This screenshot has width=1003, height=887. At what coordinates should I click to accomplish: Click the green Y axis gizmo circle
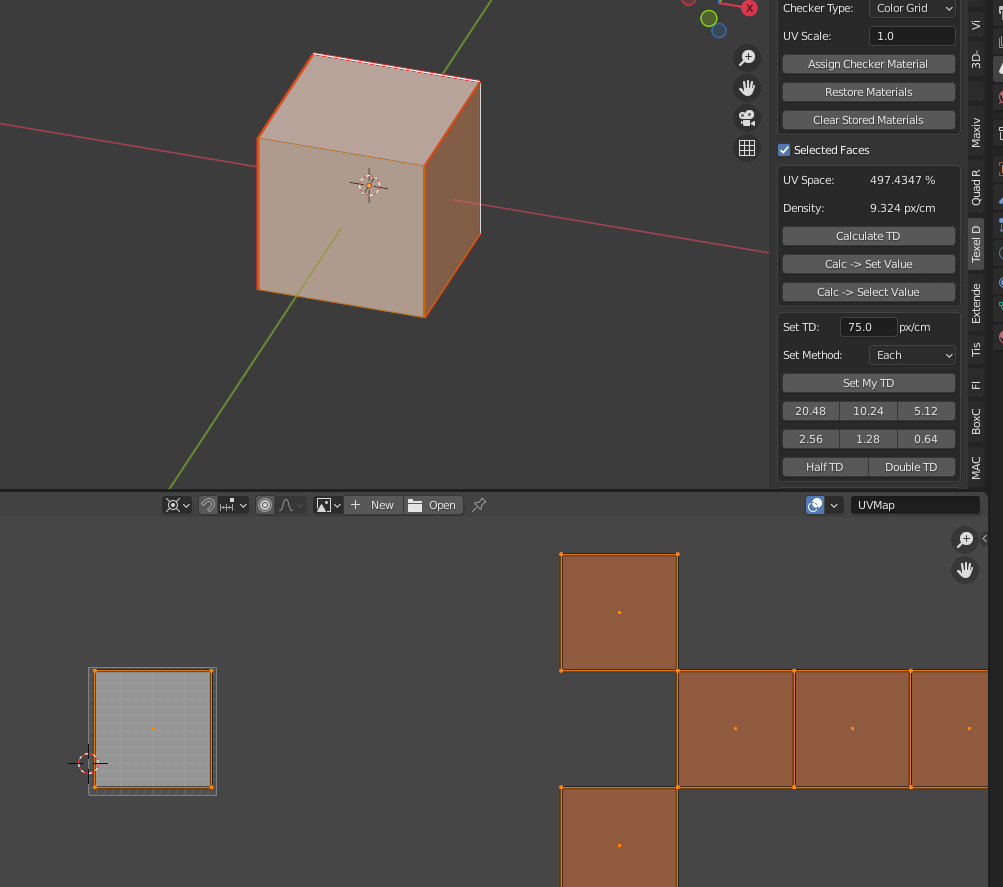(x=708, y=19)
